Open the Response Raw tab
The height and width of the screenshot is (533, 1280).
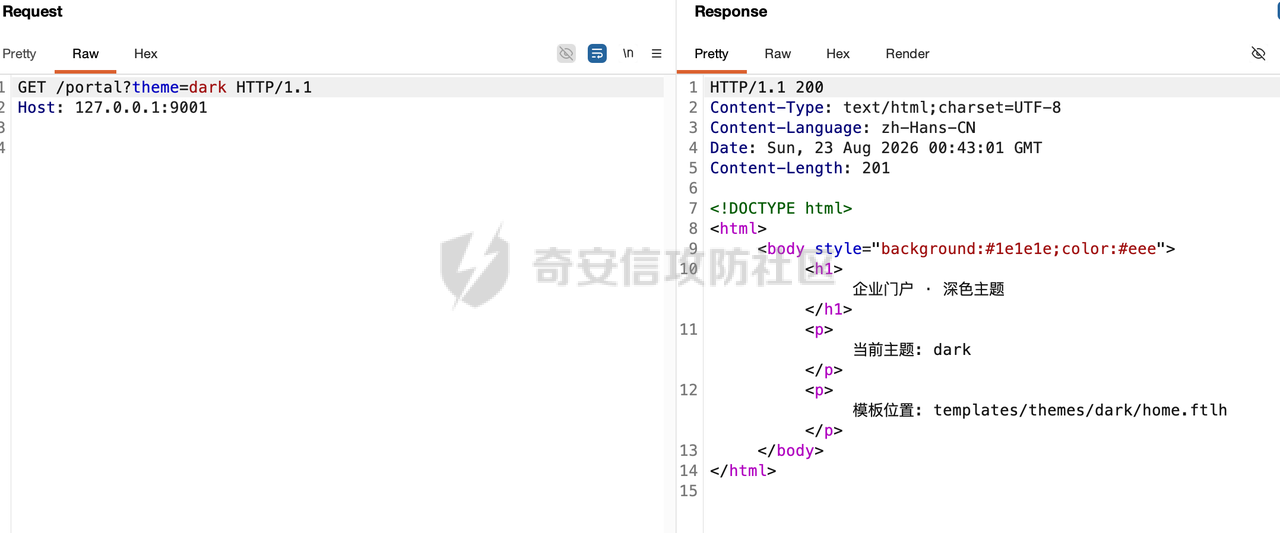[x=778, y=54]
